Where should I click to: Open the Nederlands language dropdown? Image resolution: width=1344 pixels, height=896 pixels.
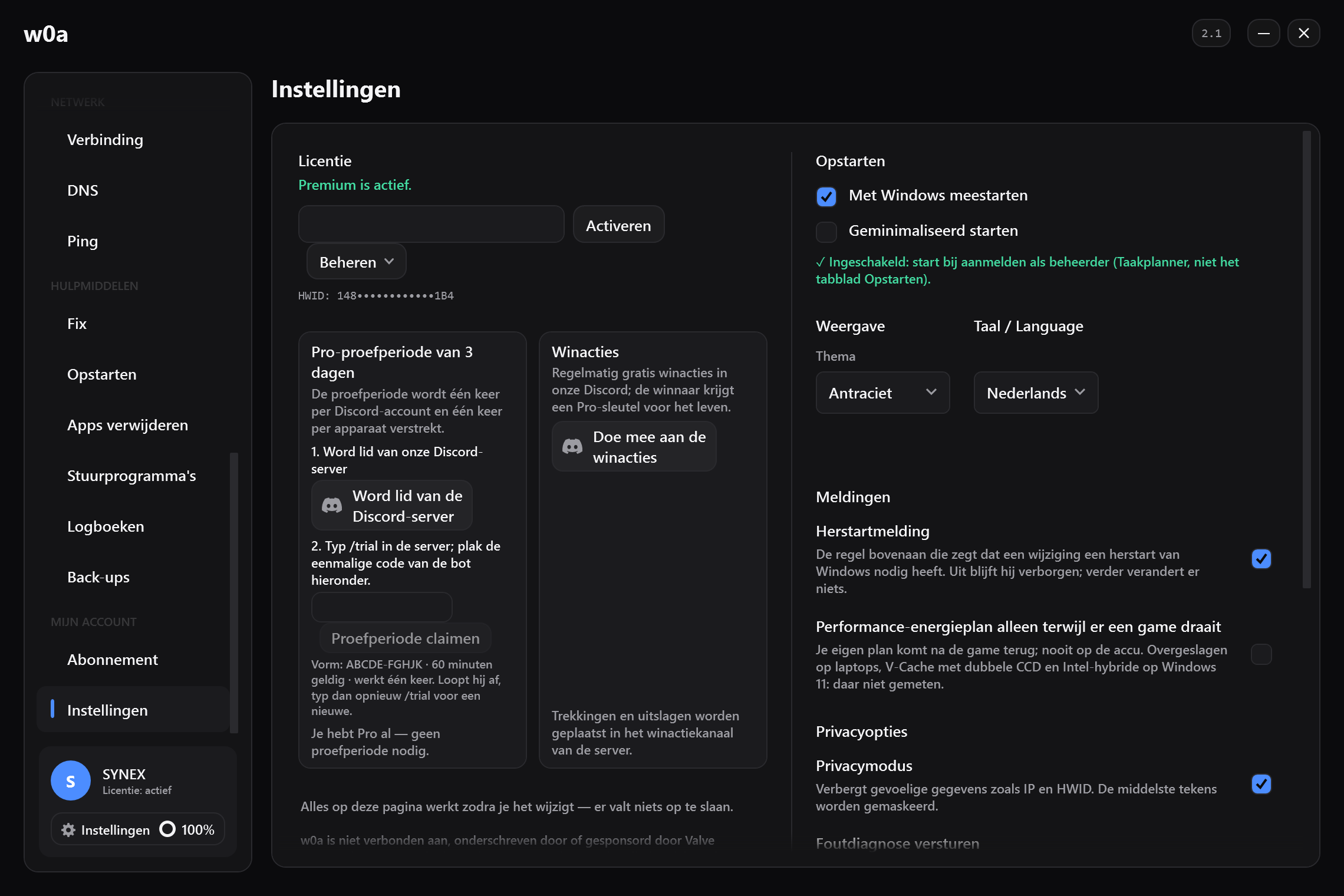click(x=1036, y=393)
